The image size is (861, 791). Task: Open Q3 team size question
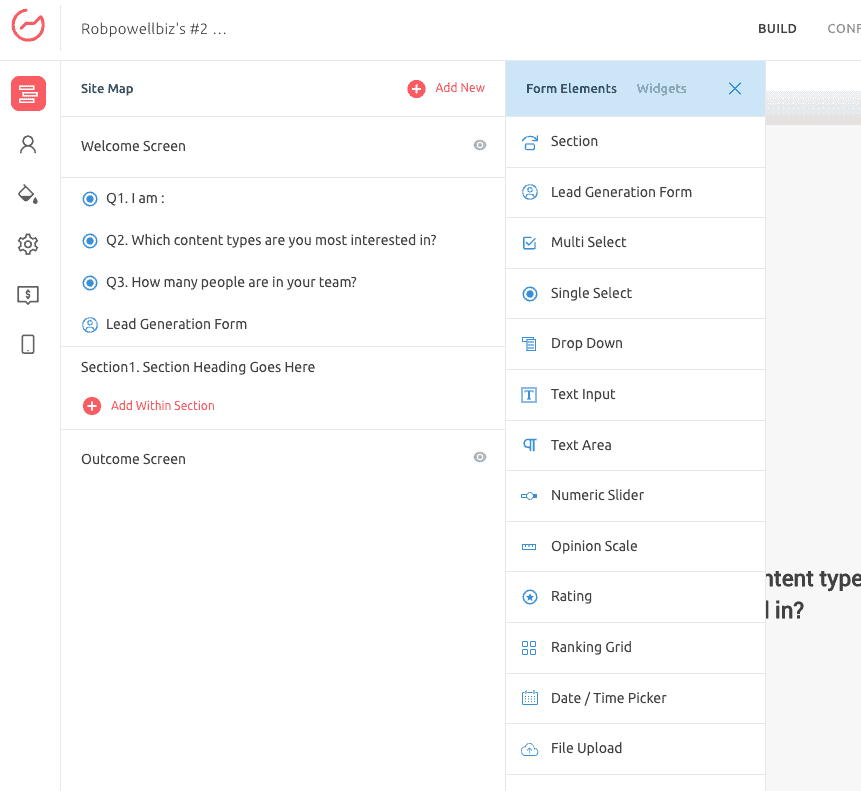point(231,282)
